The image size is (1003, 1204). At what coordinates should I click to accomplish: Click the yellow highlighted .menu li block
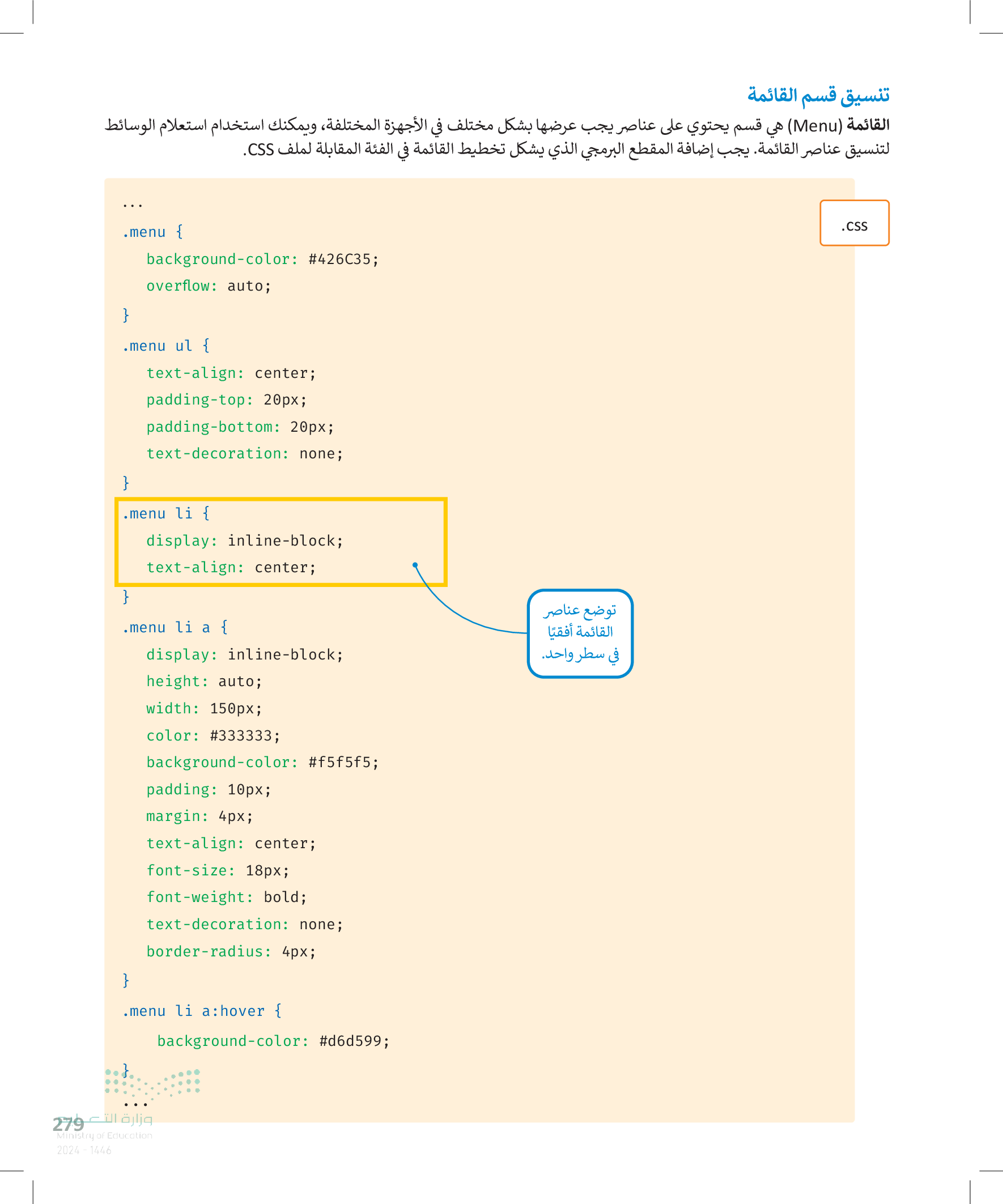pyautogui.click(x=280, y=541)
